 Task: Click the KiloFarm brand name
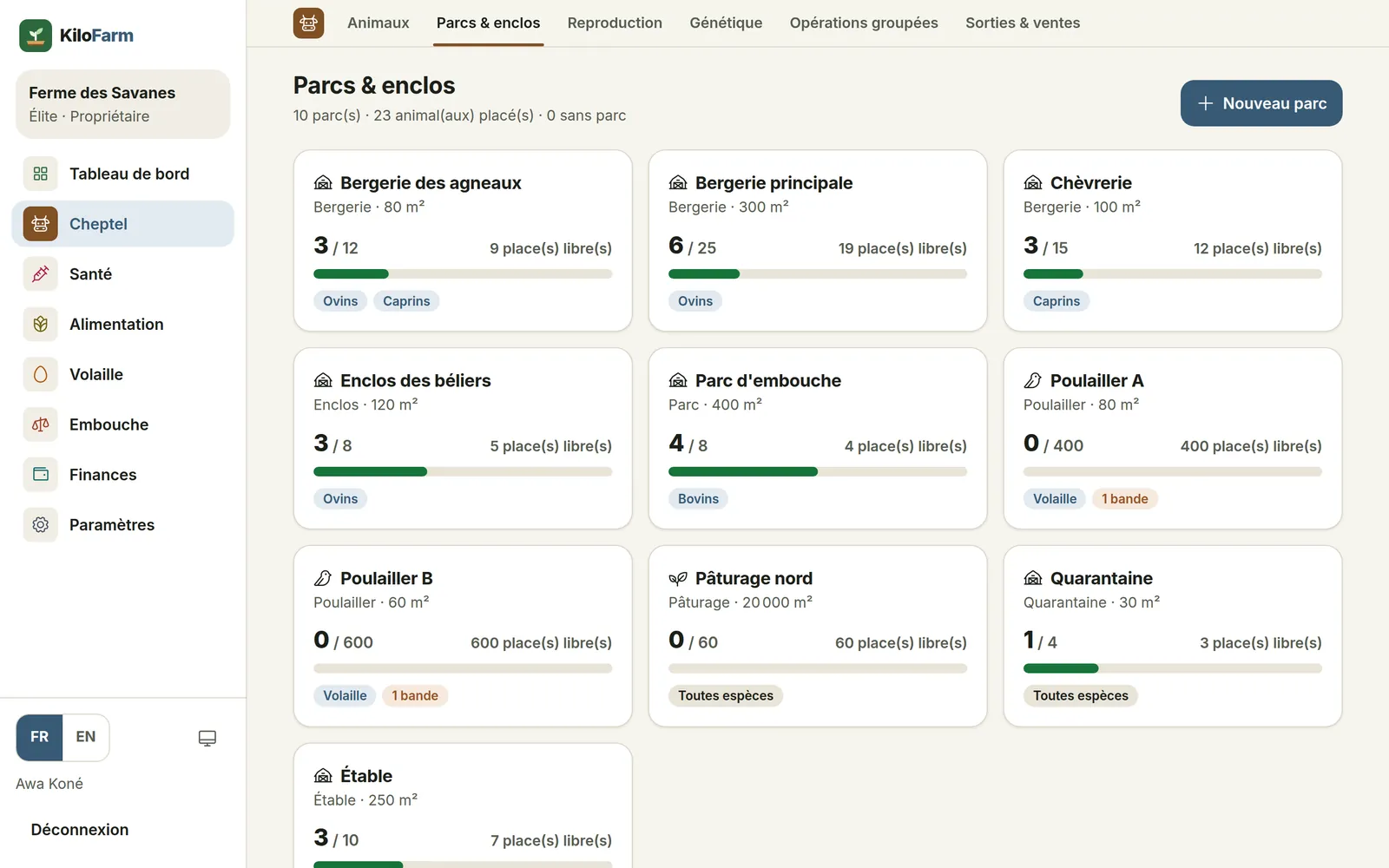pos(96,36)
